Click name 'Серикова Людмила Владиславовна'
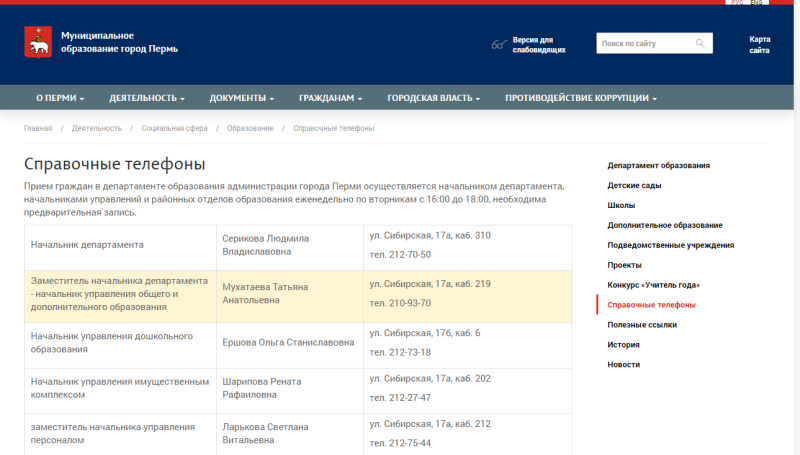The width and height of the screenshot is (800, 455). tap(265, 245)
